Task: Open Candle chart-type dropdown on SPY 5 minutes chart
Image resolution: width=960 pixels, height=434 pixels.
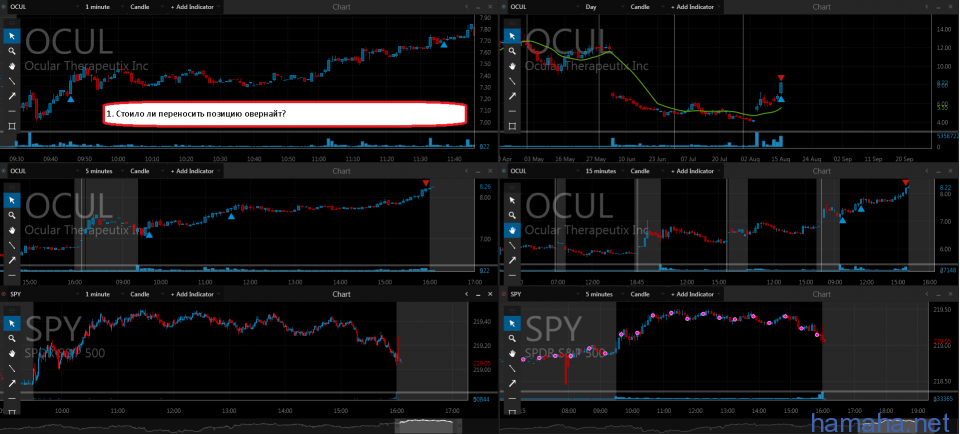Action: click(647, 294)
